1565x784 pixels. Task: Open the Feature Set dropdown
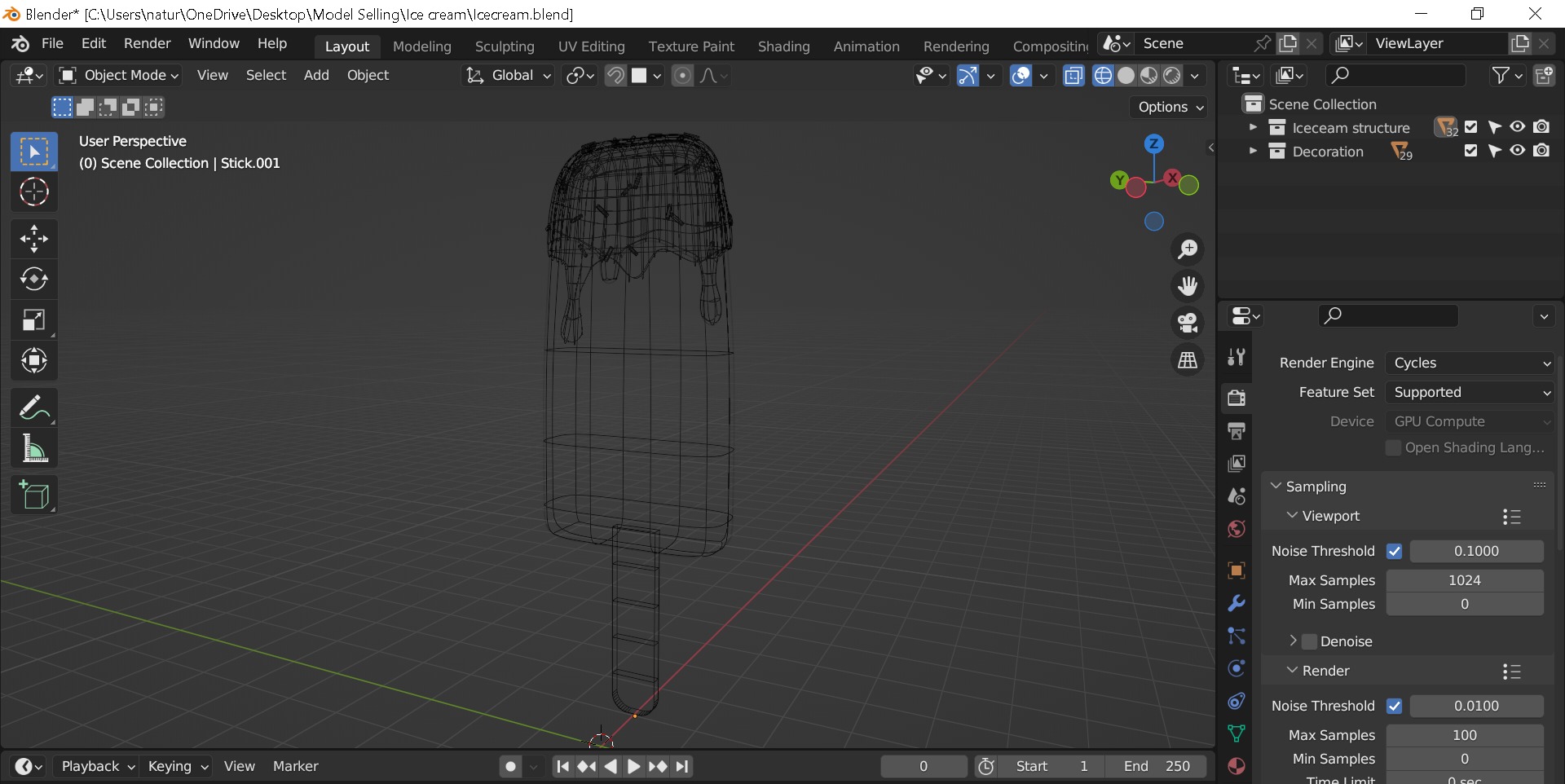(1470, 393)
